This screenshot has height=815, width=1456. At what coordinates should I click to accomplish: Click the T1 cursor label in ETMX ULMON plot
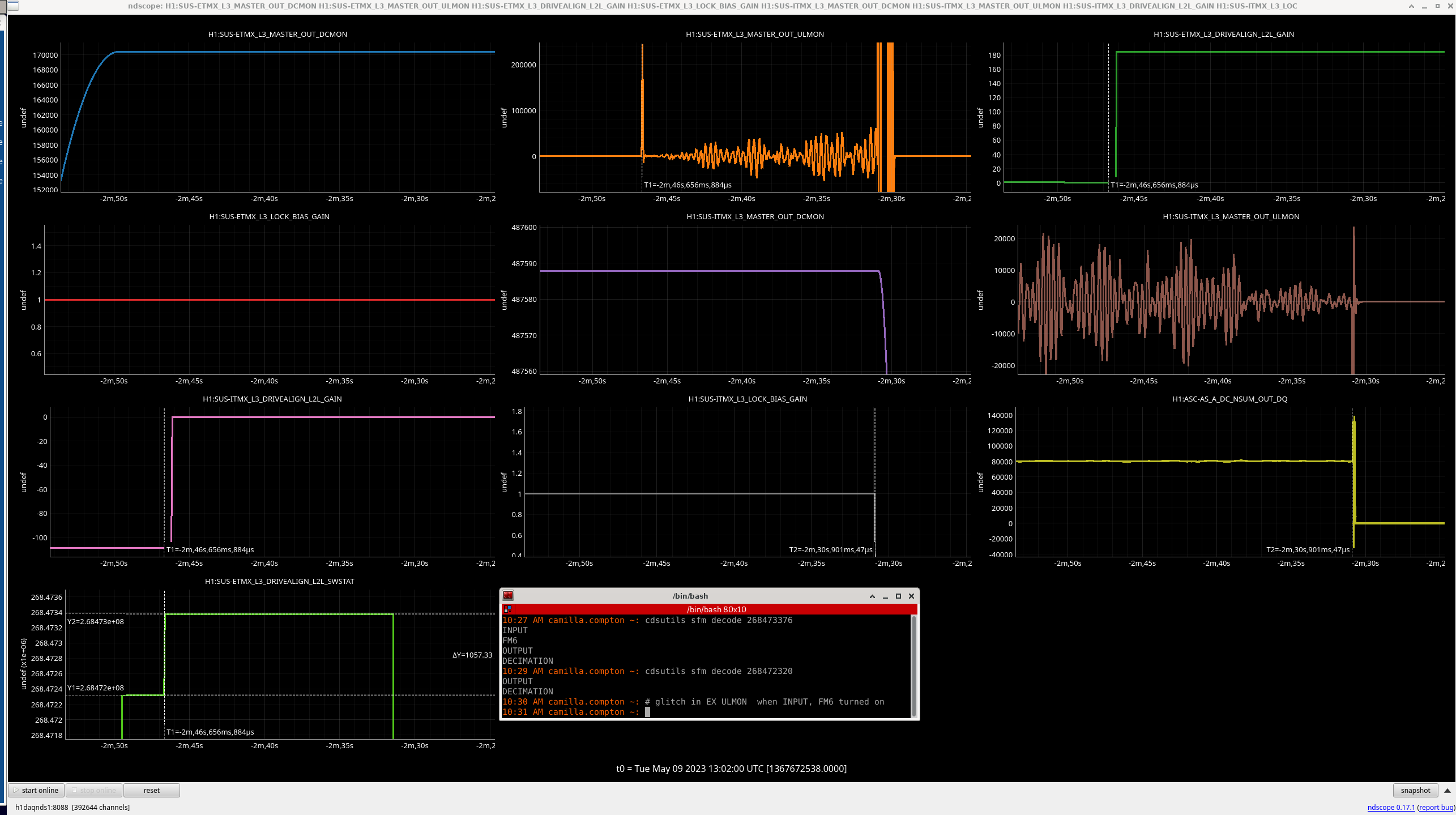[x=688, y=185]
